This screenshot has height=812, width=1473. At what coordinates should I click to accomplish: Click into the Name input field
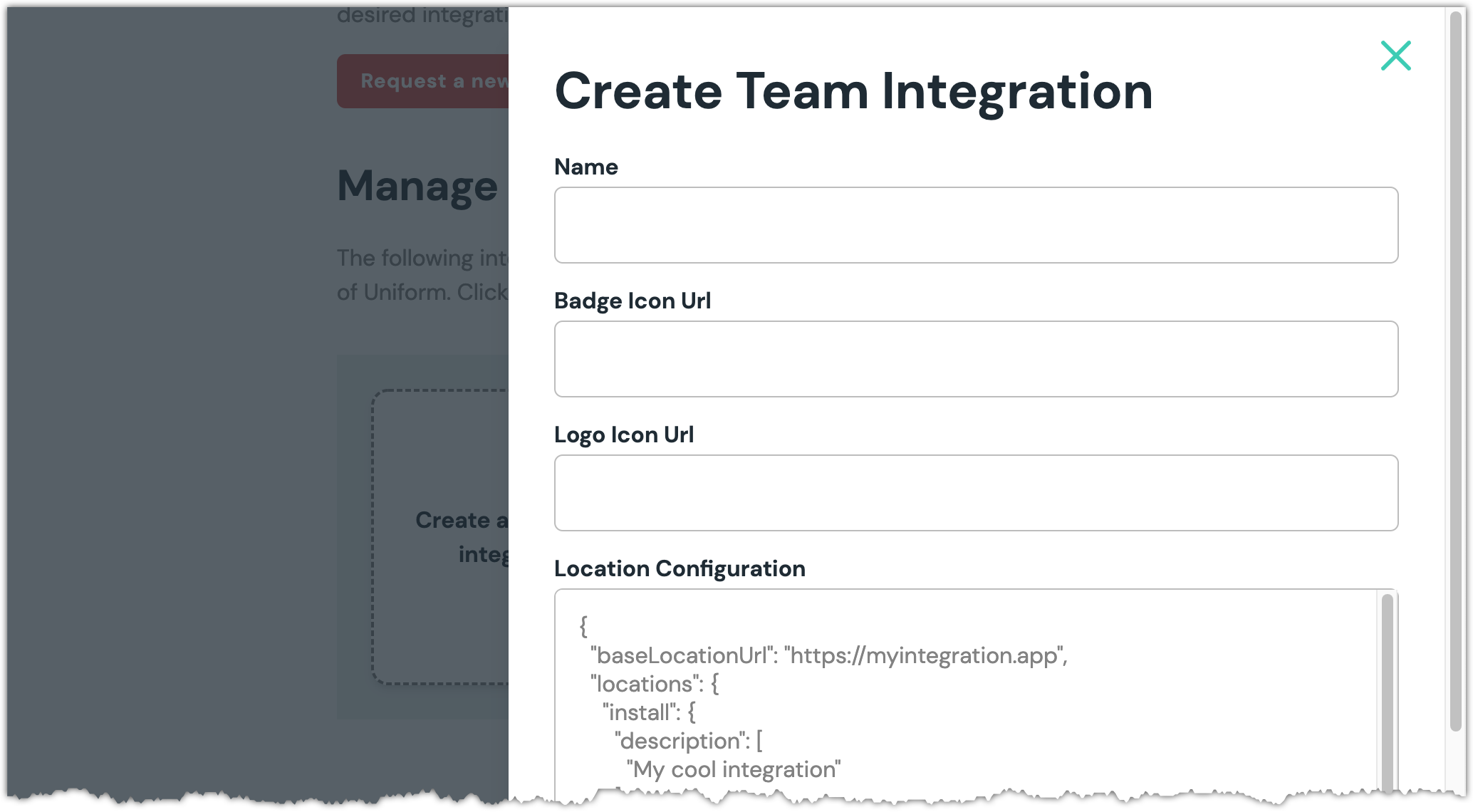pyautogui.click(x=976, y=225)
